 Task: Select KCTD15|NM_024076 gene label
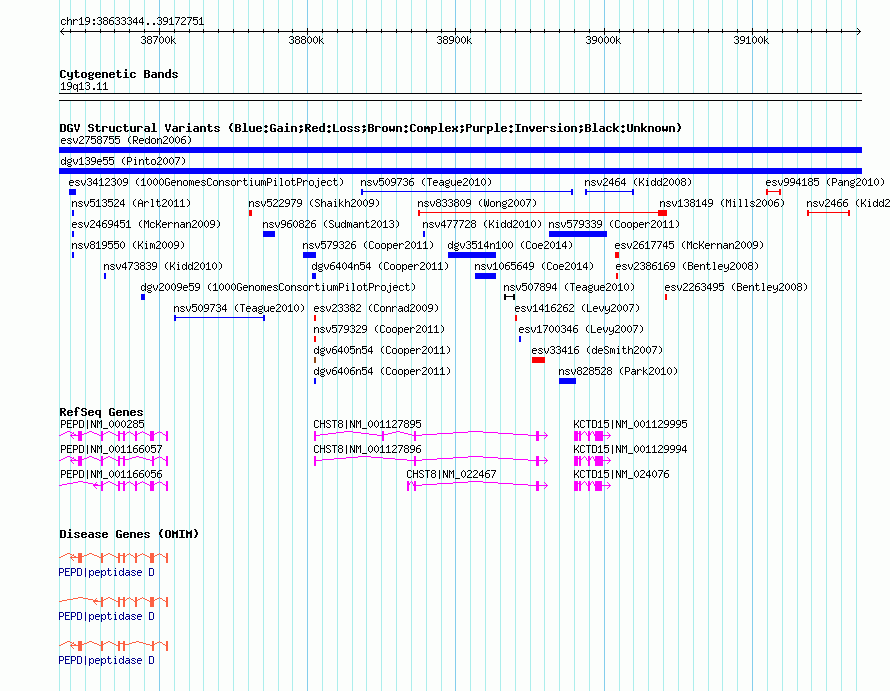coord(621,474)
